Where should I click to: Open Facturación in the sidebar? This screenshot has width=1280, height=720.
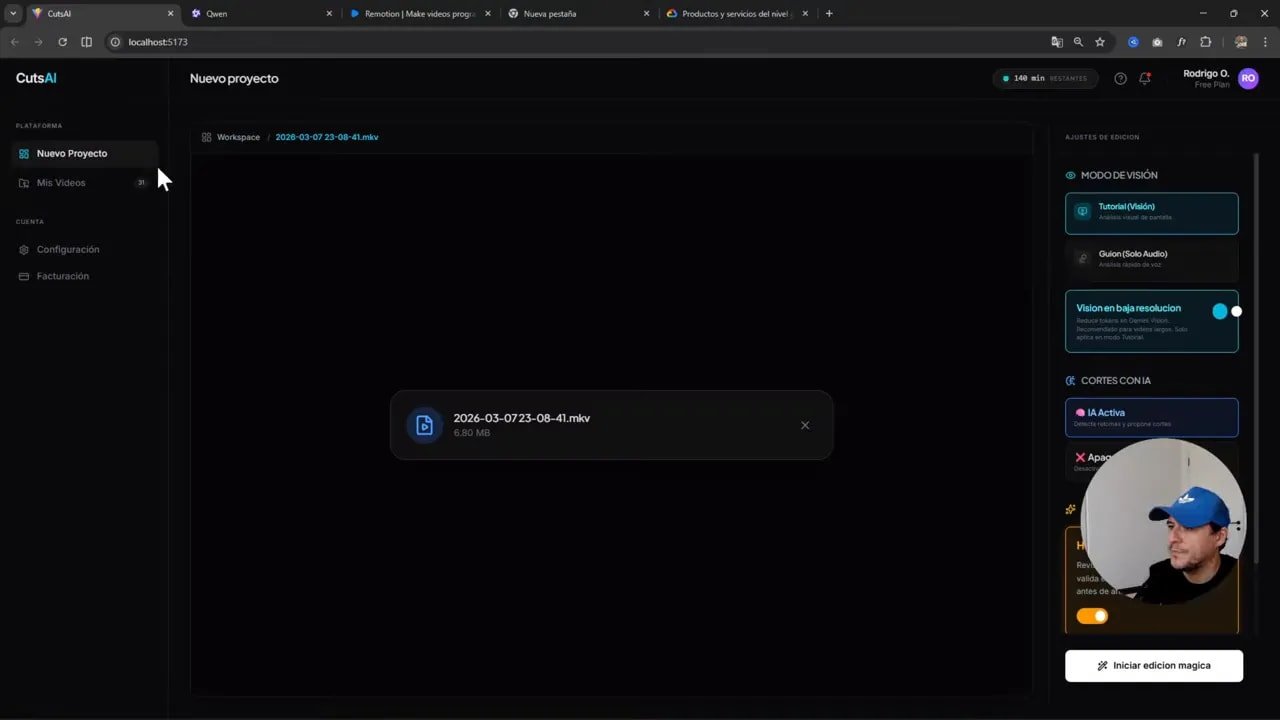[x=85, y=276]
